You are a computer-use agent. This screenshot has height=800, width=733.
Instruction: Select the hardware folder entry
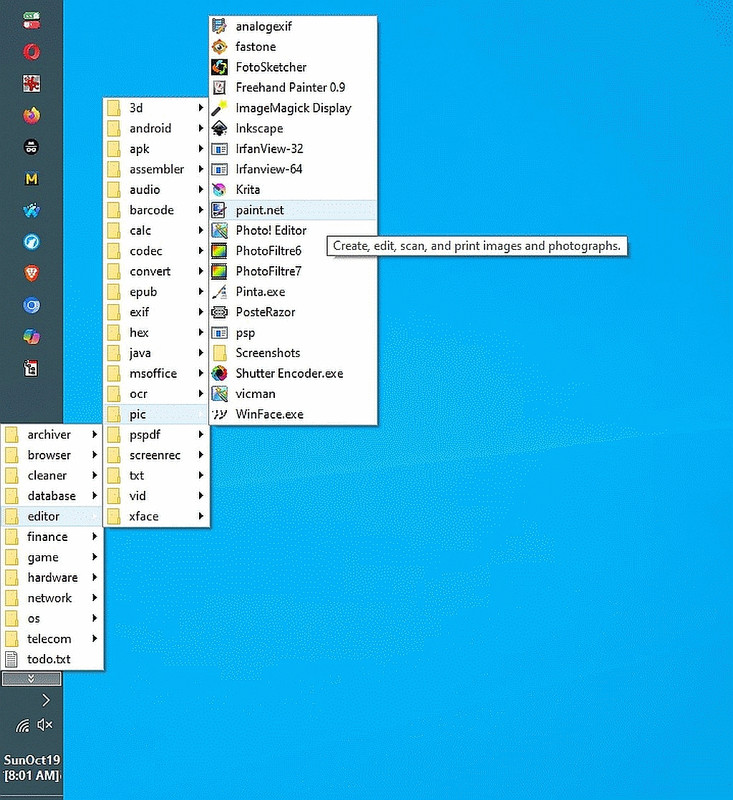52,577
